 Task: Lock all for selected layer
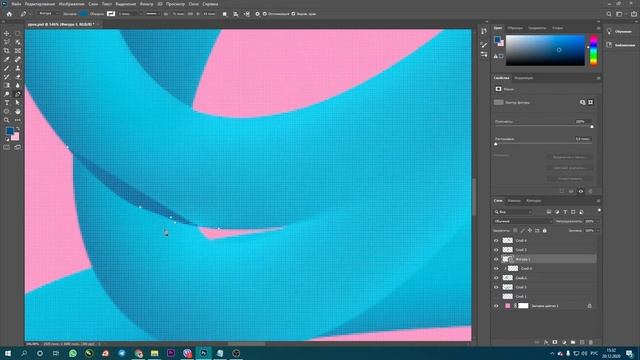click(544, 231)
